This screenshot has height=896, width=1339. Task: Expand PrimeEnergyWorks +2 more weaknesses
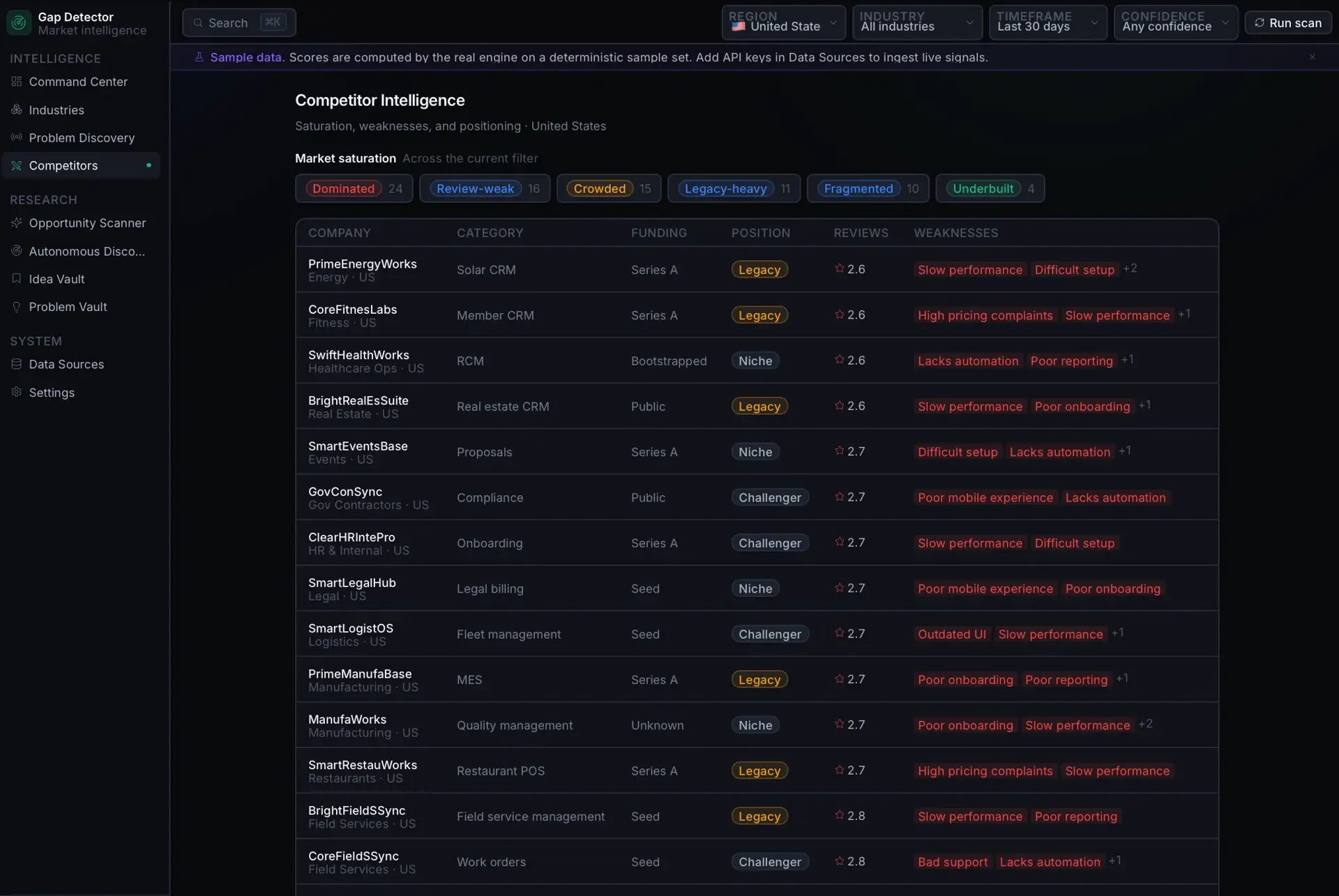tap(1130, 268)
